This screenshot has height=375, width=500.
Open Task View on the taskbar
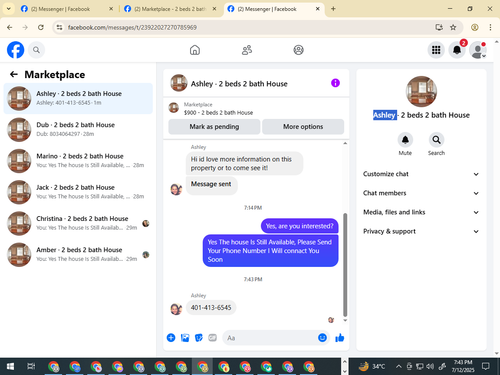(31, 366)
